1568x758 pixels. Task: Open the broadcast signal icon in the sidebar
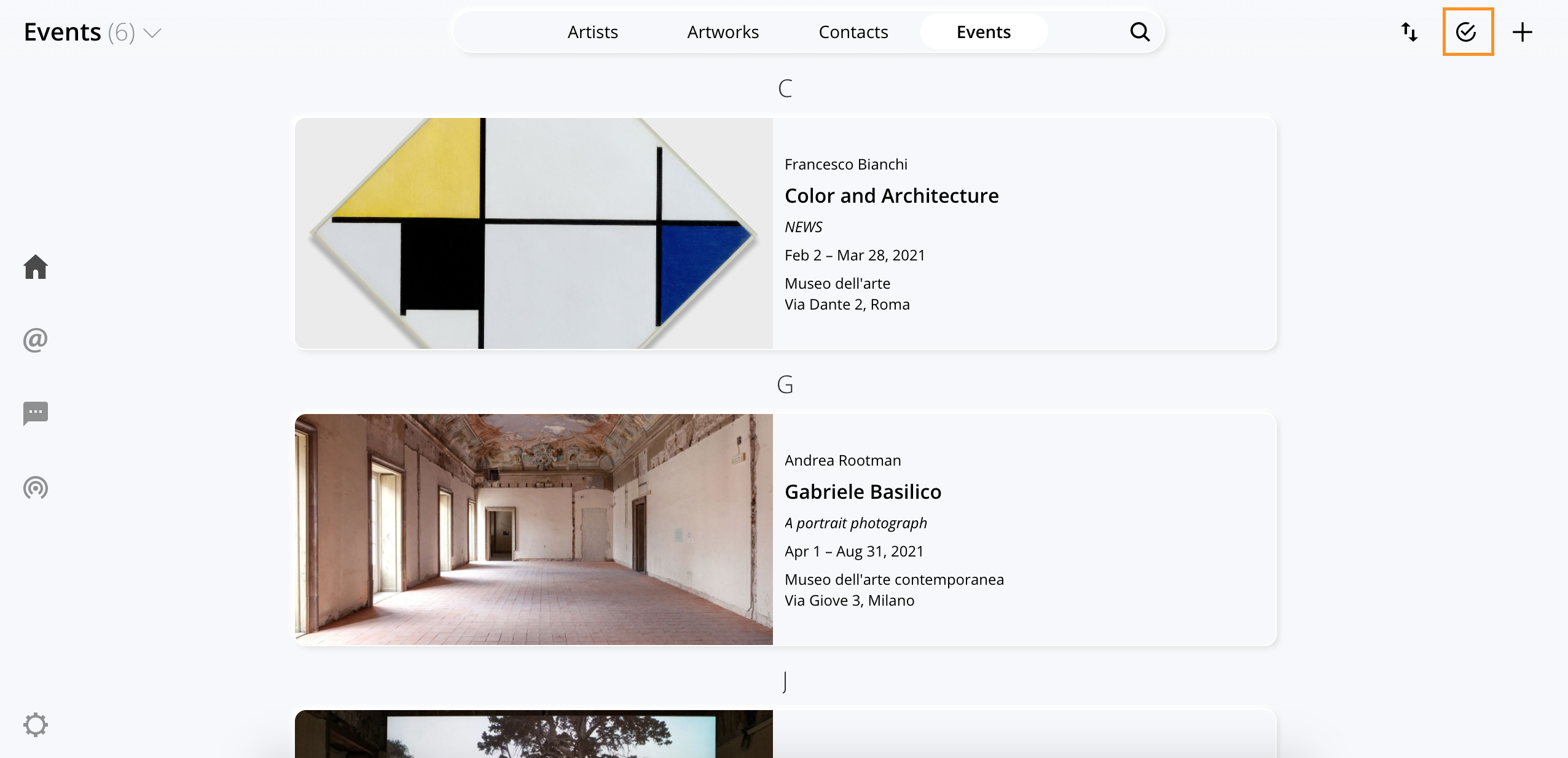(x=36, y=488)
